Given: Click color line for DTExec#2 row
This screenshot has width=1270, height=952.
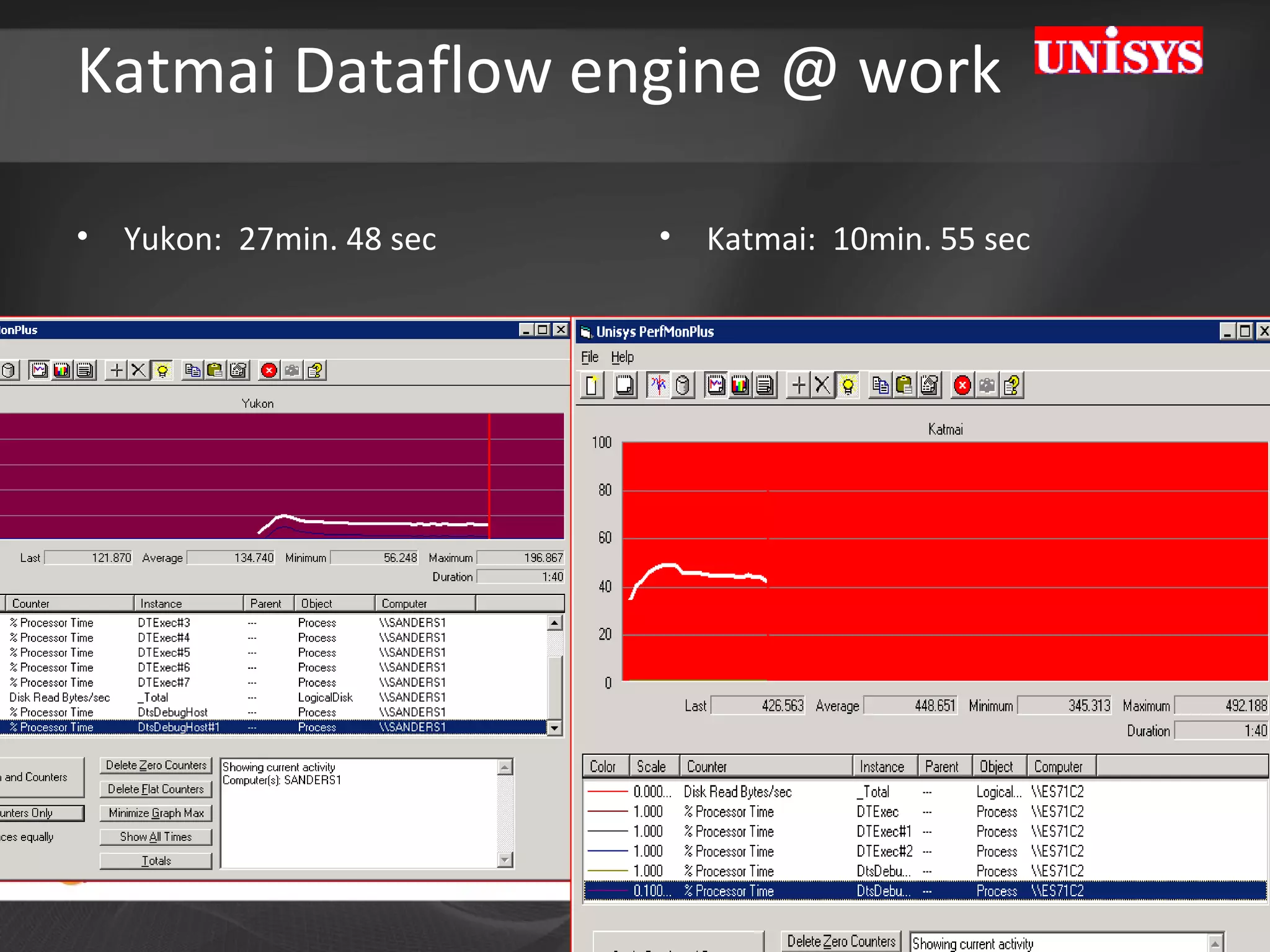Looking at the screenshot, I should 607,852.
